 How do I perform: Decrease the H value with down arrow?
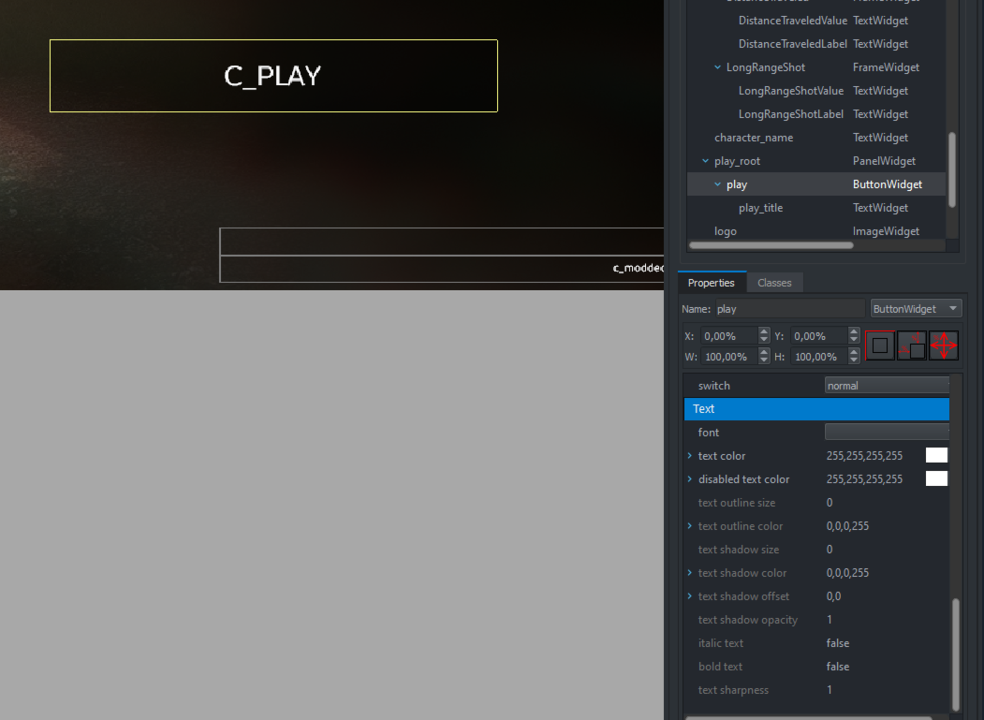[853, 361]
